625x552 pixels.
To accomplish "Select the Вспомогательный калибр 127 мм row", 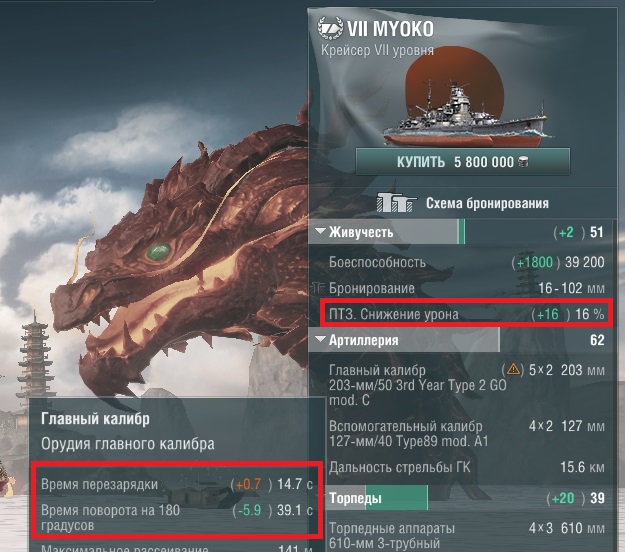I will click(466, 434).
